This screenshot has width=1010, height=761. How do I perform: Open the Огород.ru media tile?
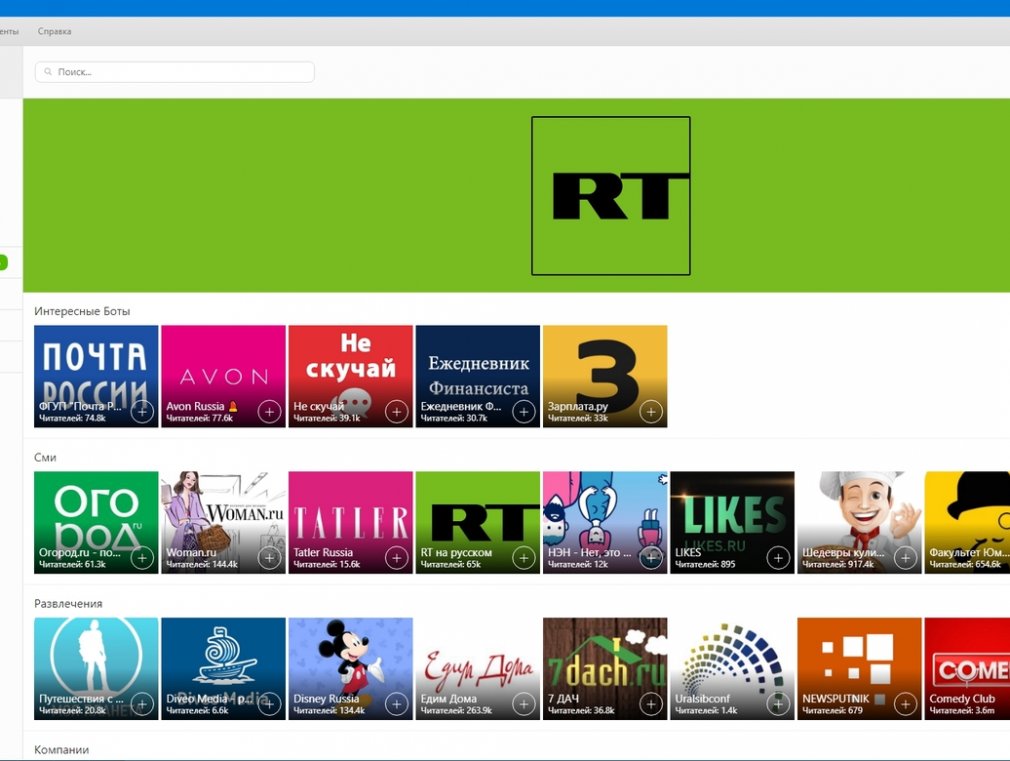[x=96, y=523]
